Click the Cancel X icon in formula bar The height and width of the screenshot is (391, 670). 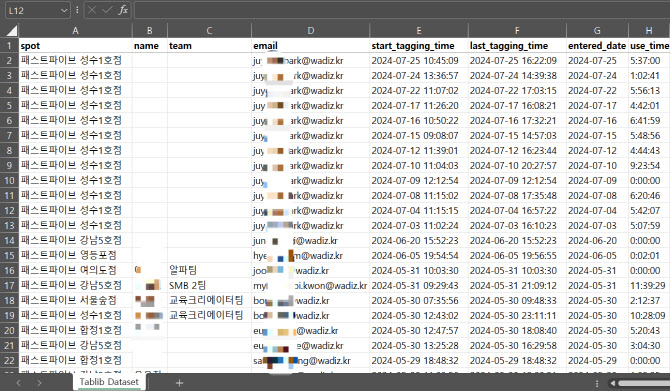(92, 10)
